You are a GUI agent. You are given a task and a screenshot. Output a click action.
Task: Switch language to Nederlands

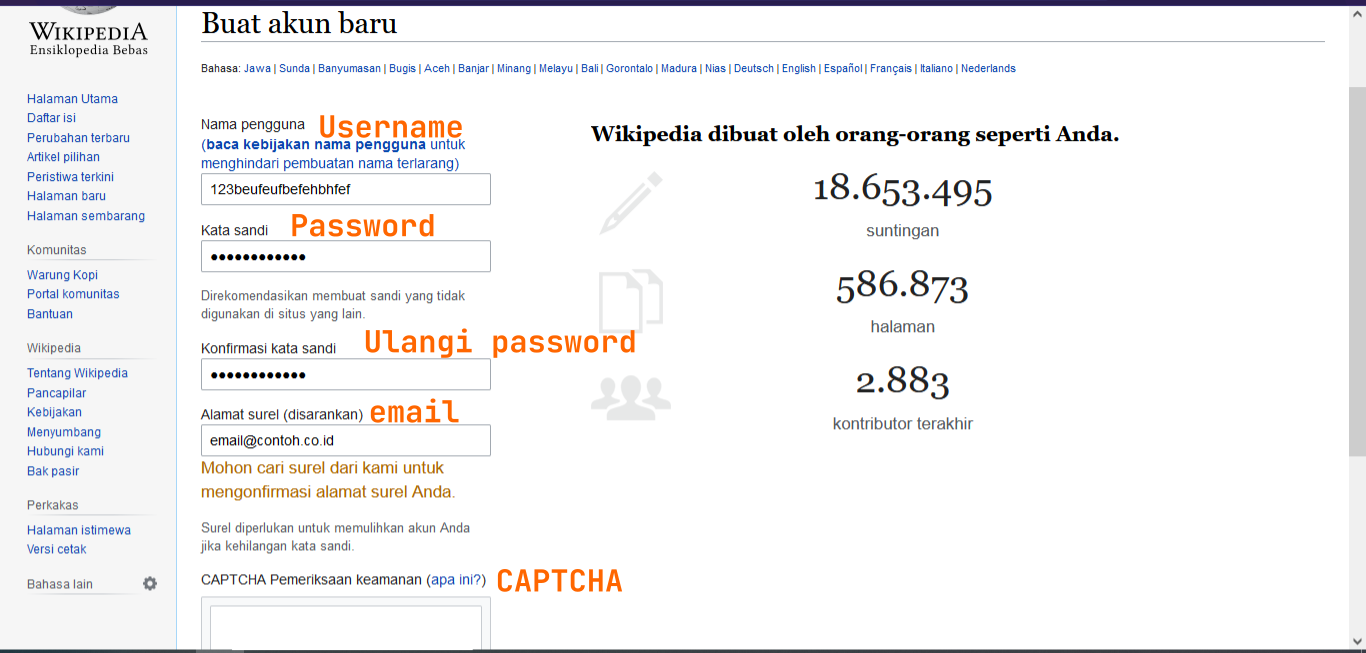click(x=988, y=69)
